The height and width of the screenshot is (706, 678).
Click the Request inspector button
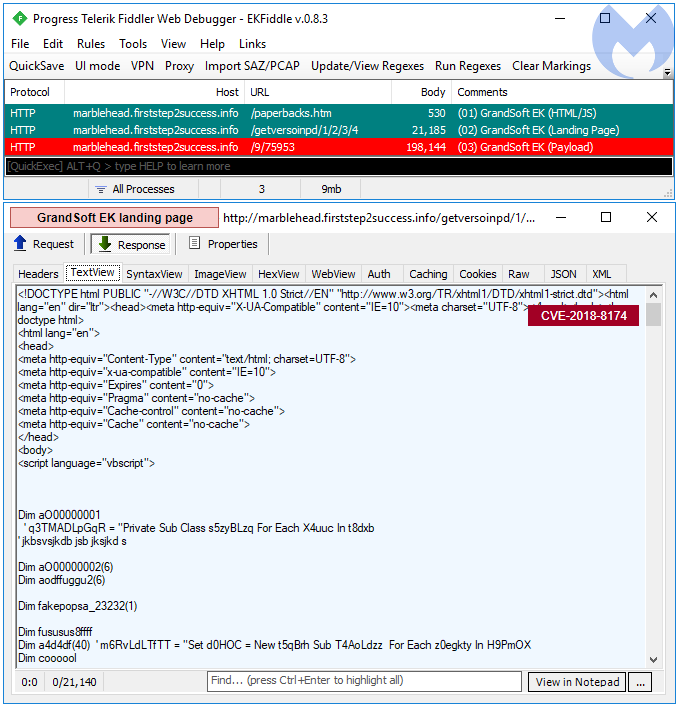click(x=44, y=244)
